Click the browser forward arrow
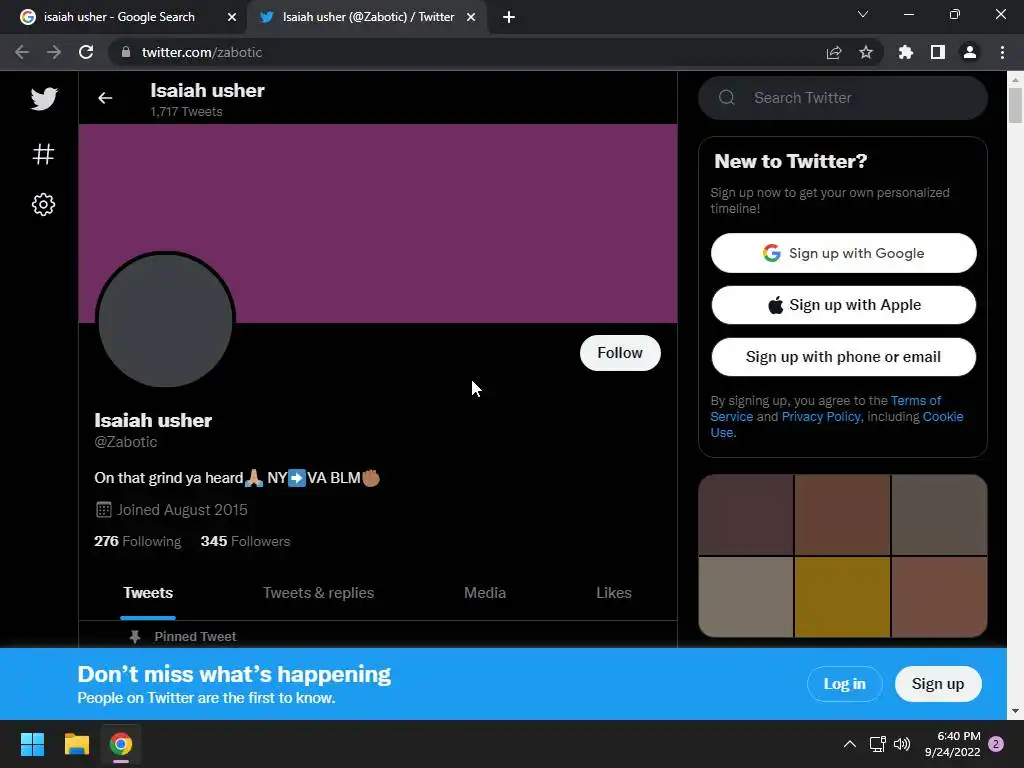Image resolution: width=1024 pixels, height=768 pixels. click(54, 52)
